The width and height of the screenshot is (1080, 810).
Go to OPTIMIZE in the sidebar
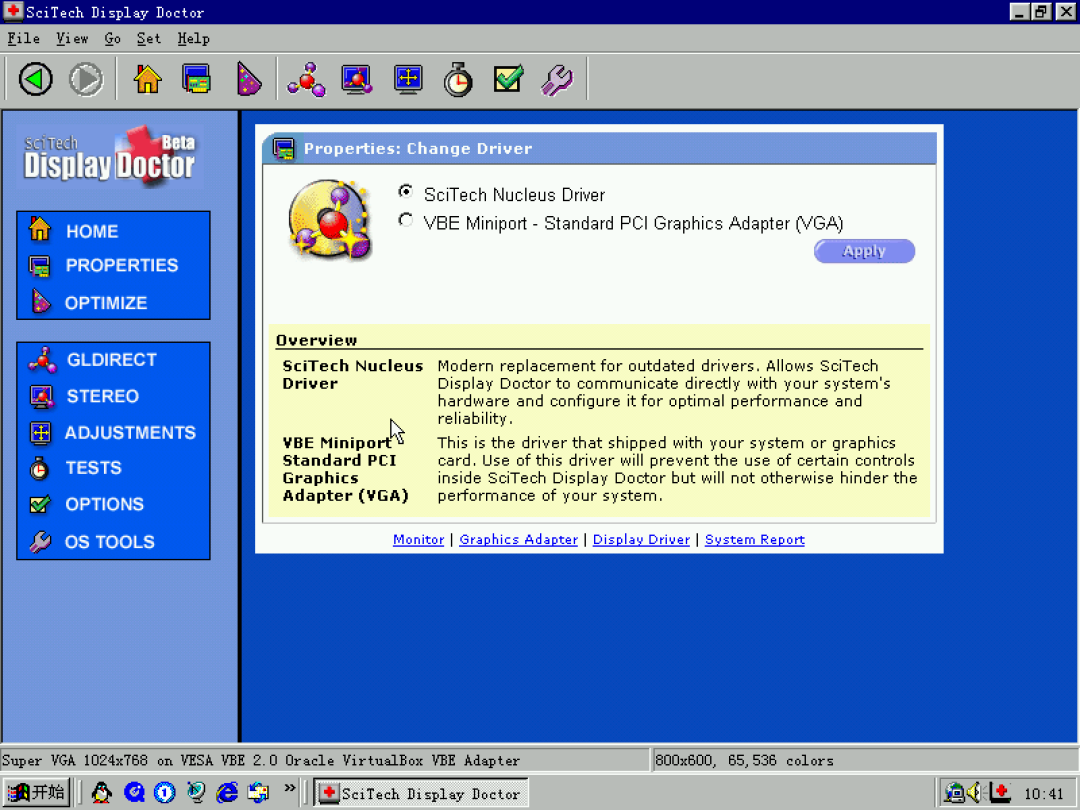(x=105, y=302)
